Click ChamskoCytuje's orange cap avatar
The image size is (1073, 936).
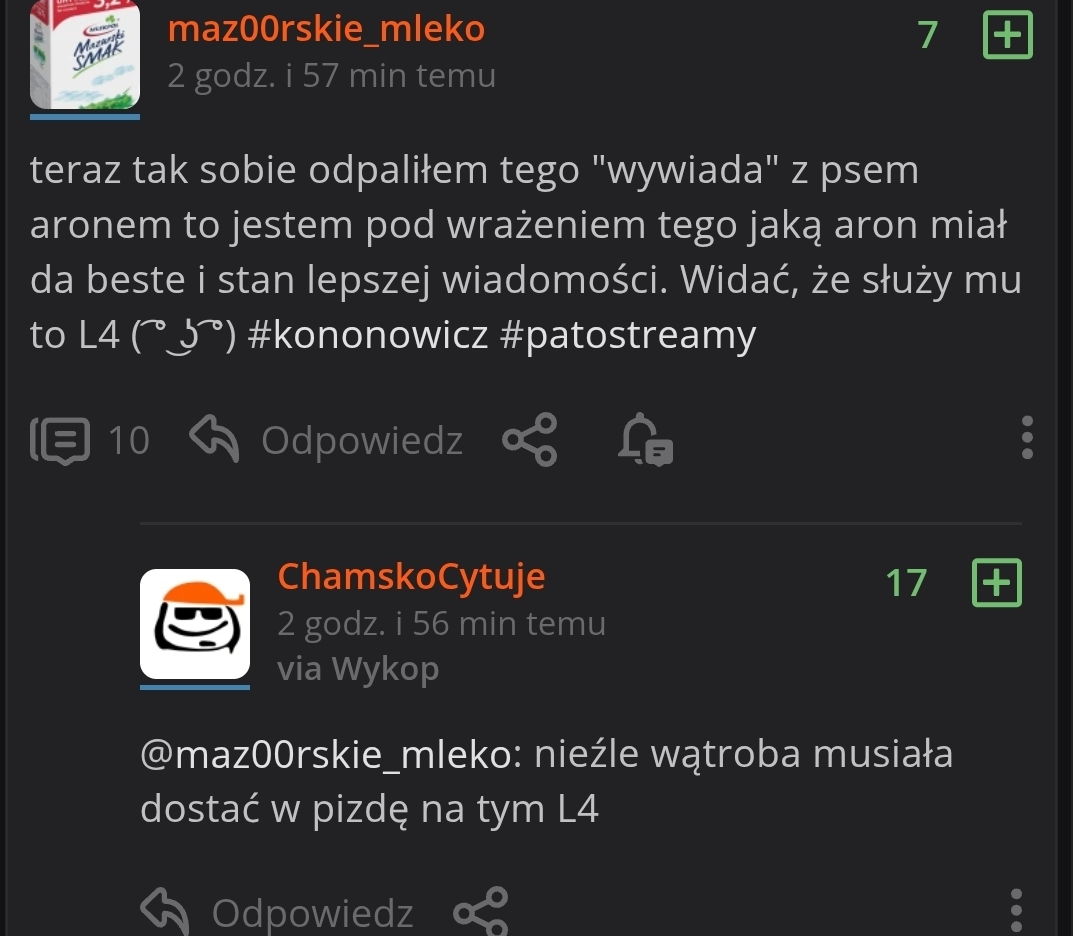[195, 624]
